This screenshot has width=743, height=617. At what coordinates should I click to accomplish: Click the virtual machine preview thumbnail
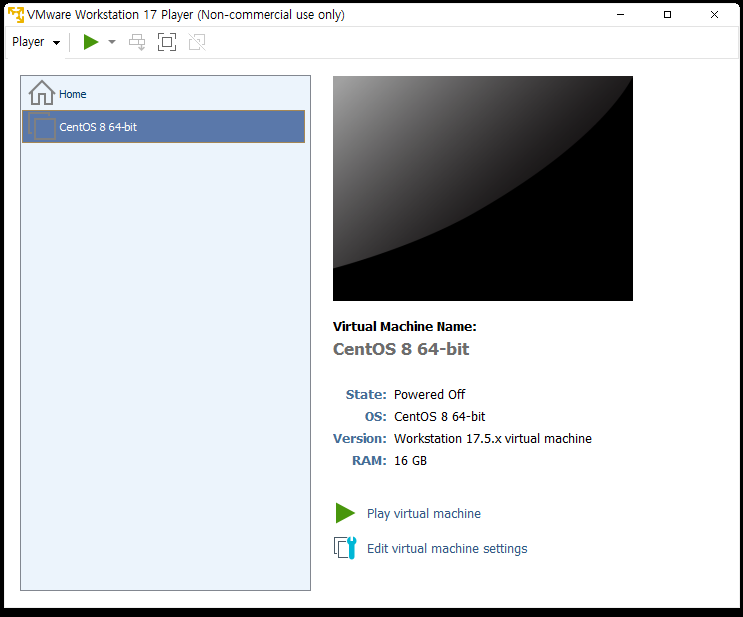point(483,188)
